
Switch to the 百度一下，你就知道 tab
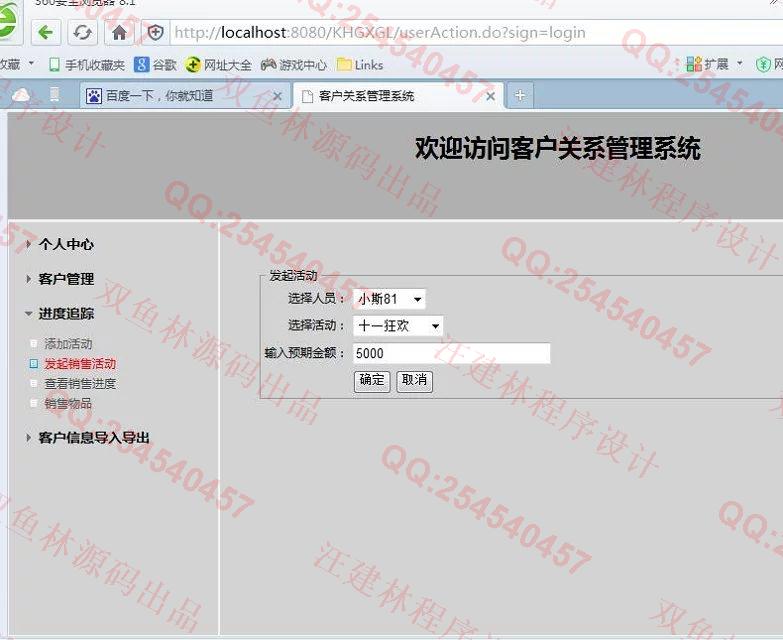pos(183,95)
